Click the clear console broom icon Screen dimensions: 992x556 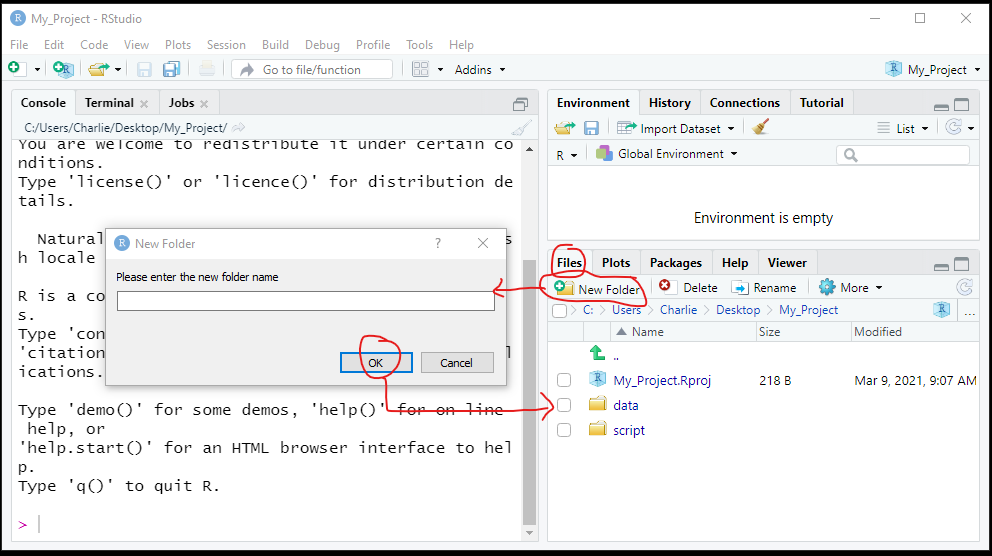click(x=521, y=128)
